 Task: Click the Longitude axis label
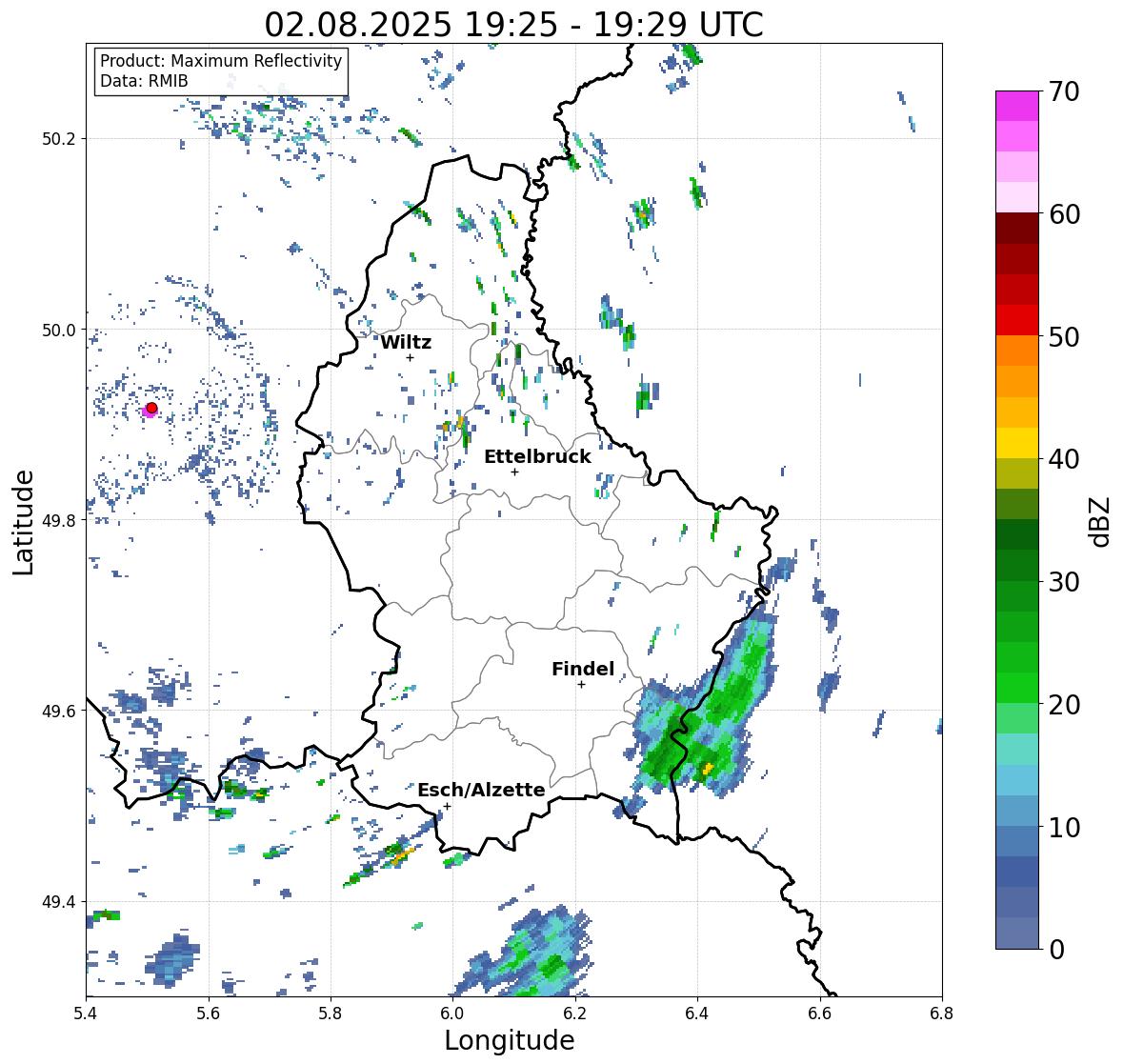(510, 1040)
